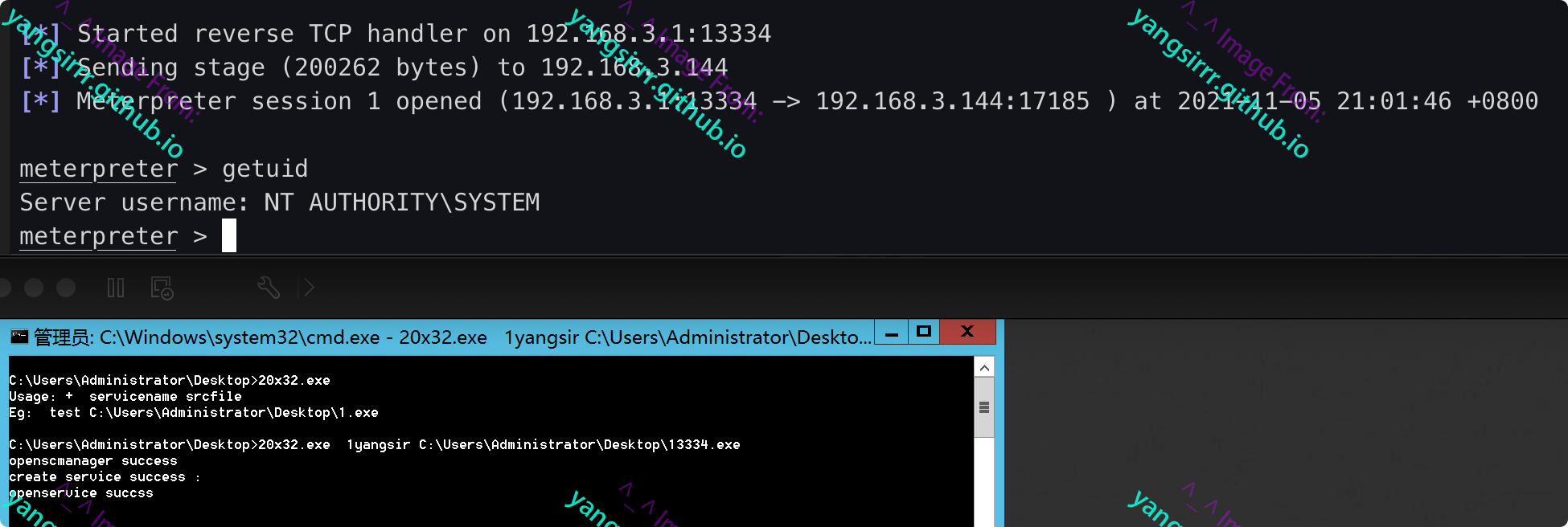Image resolution: width=1568 pixels, height=527 pixels.
Task: Place cursor at the empty meterpreter prompt
Action: (x=229, y=236)
